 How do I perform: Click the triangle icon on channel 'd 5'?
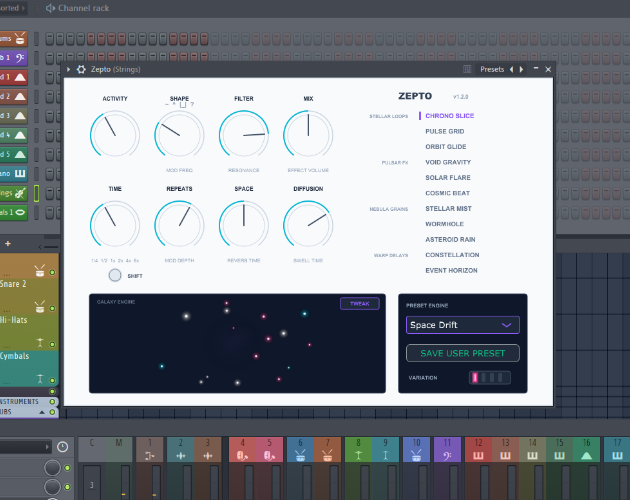20,154
